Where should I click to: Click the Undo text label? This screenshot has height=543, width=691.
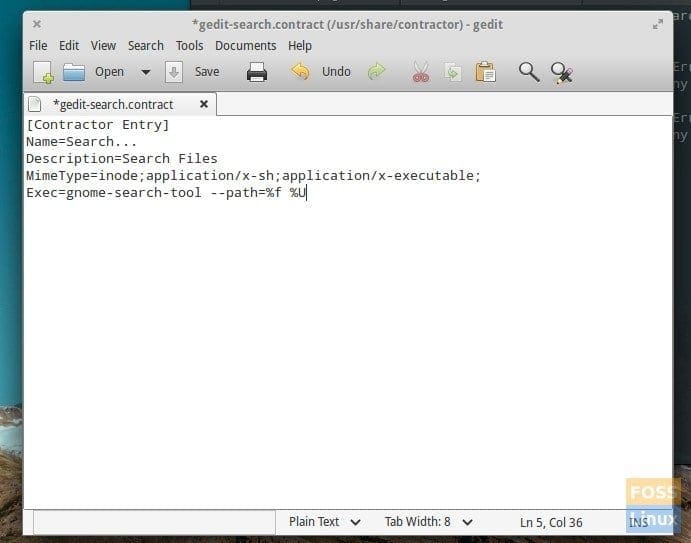(x=336, y=71)
